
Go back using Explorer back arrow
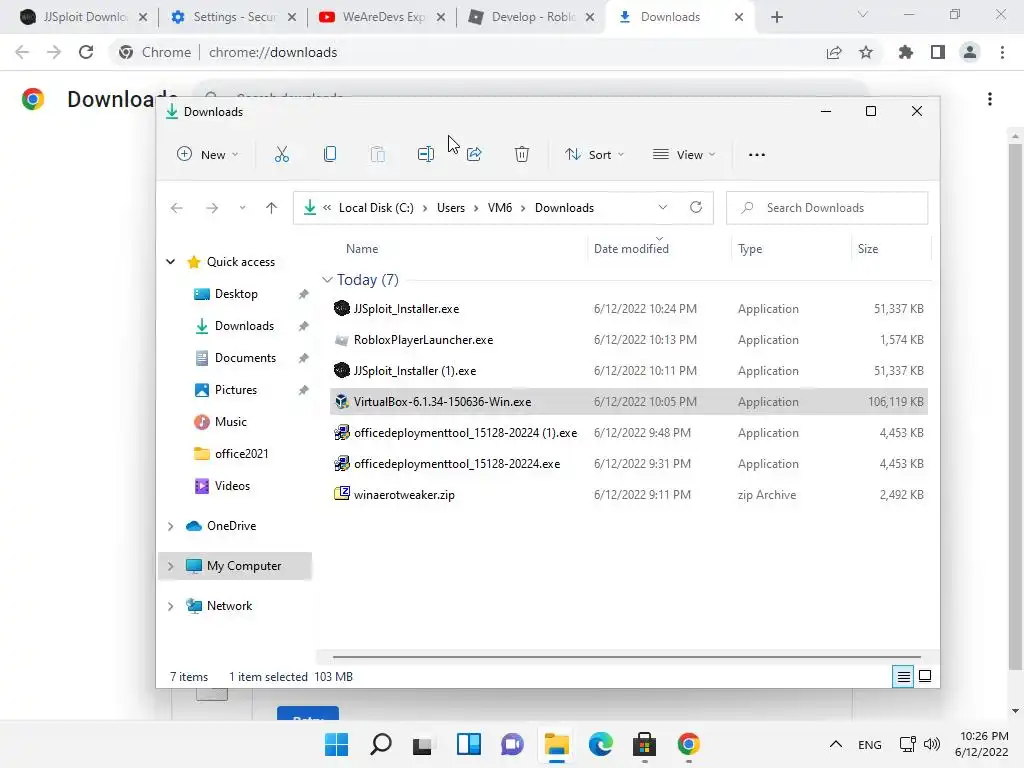(x=176, y=208)
